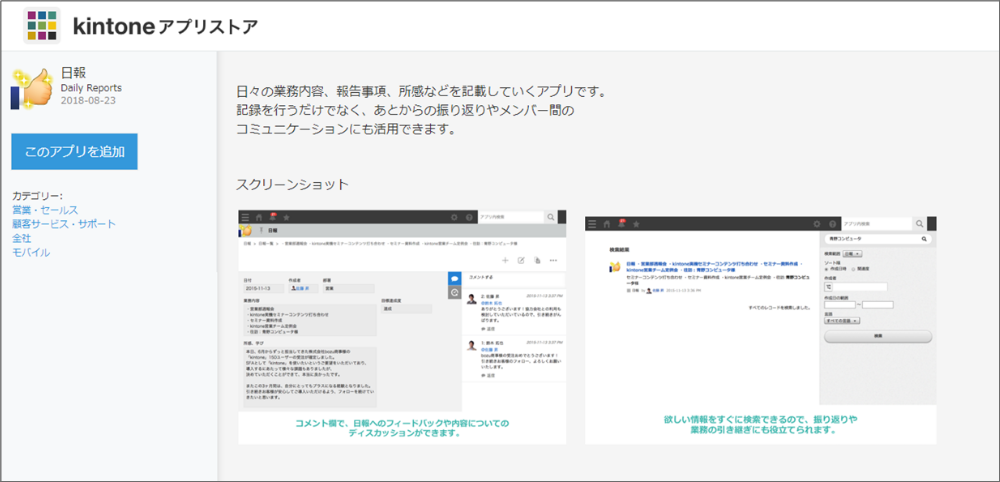
Task: Click pencil edit icon in left screenshot
Action: 521,259
